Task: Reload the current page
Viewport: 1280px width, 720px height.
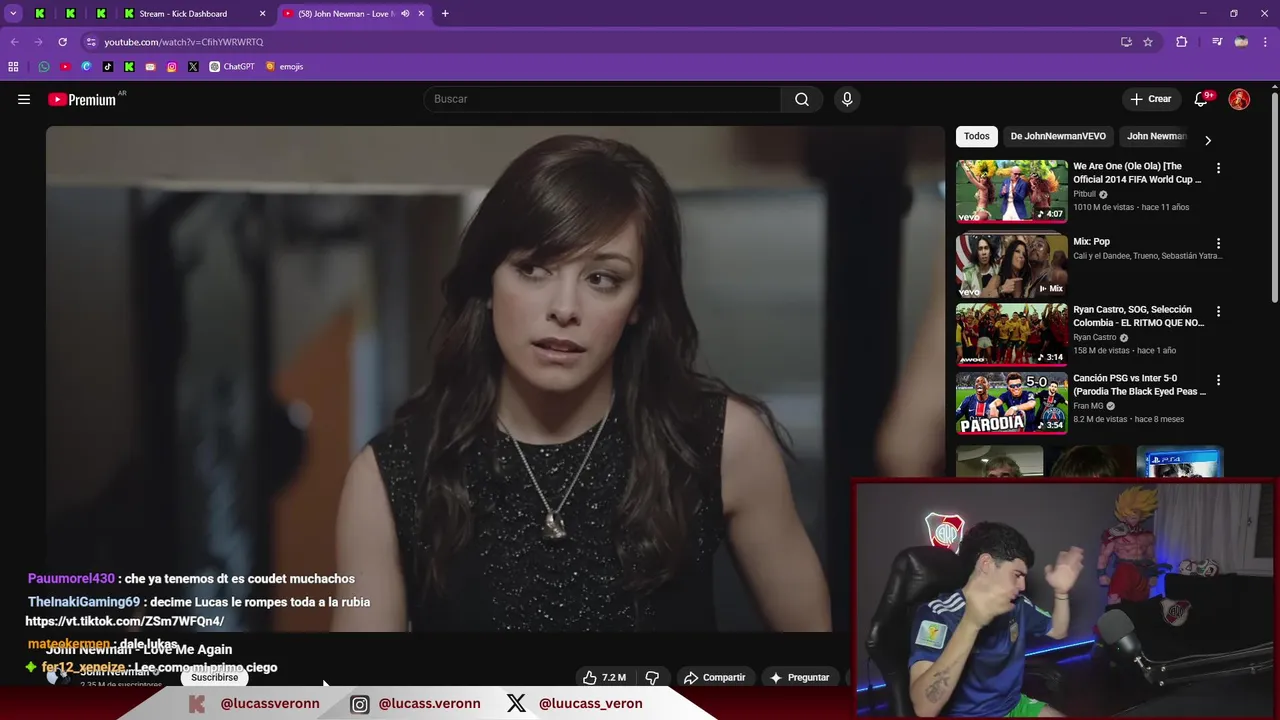Action: (x=62, y=42)
